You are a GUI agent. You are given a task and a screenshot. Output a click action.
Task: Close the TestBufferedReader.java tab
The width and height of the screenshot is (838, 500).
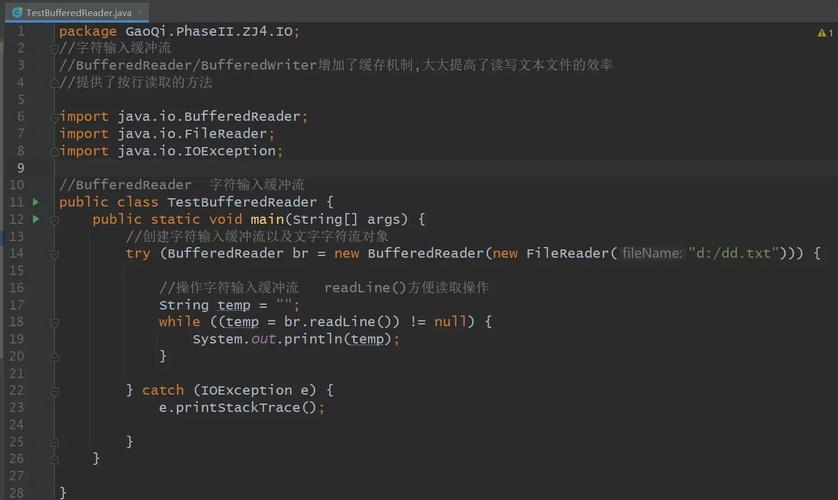click(x=140, y=12)
